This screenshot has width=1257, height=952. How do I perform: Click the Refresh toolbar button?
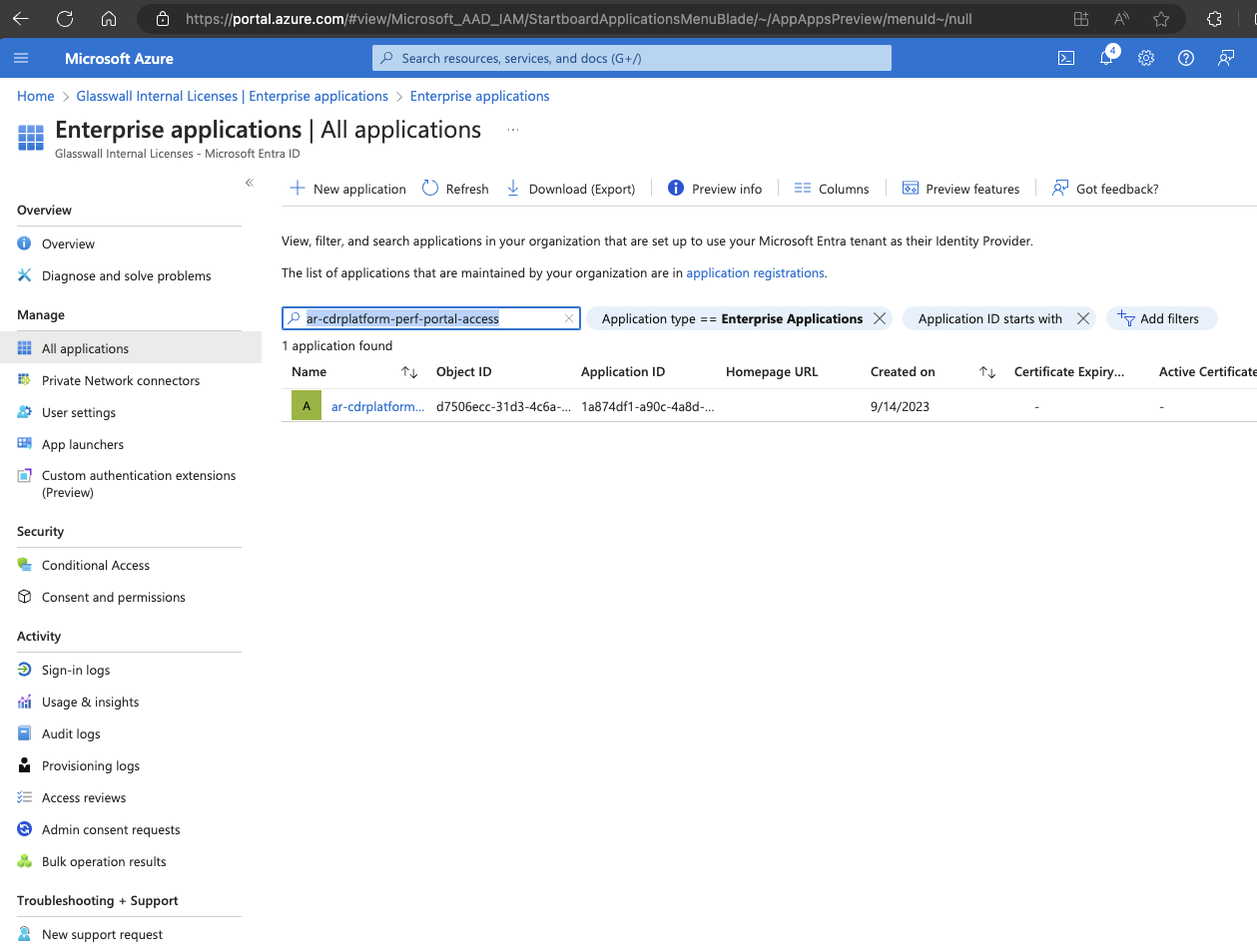coord(455,189)
